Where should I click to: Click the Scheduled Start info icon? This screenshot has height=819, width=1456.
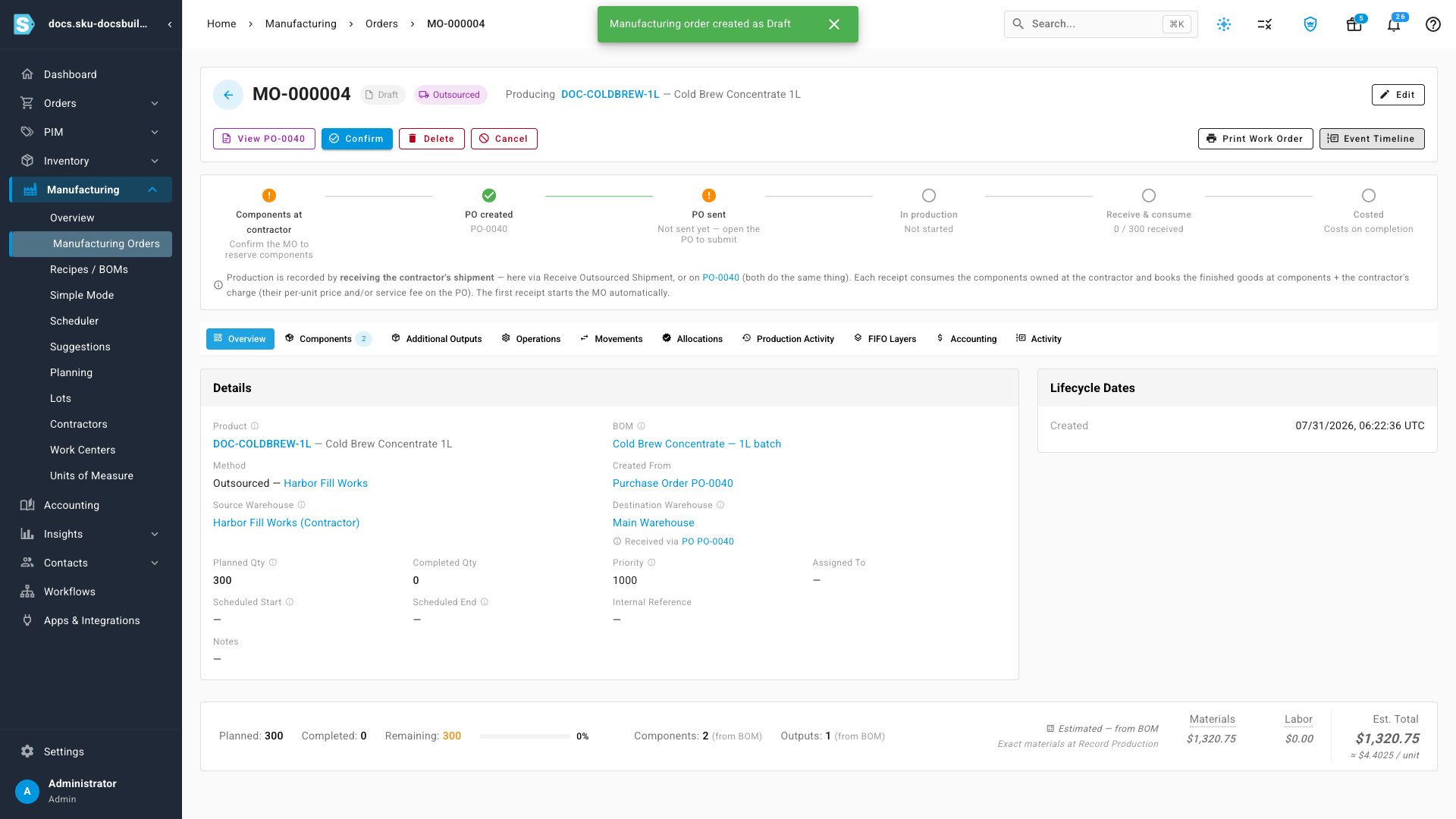coord(289,602)
